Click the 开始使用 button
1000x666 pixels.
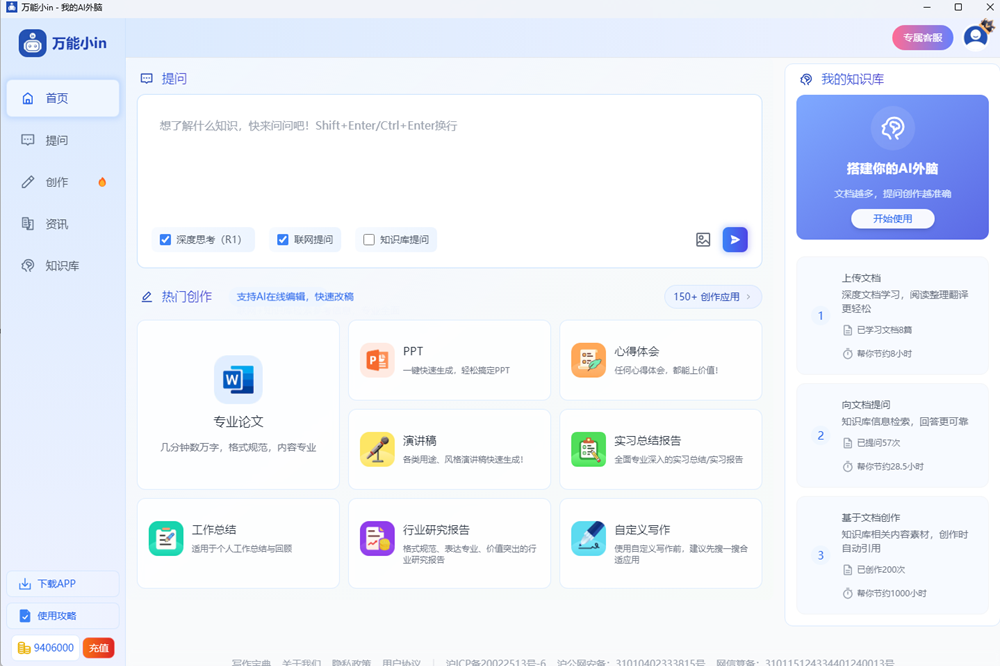pyautogui.click(x=893, y=219)
